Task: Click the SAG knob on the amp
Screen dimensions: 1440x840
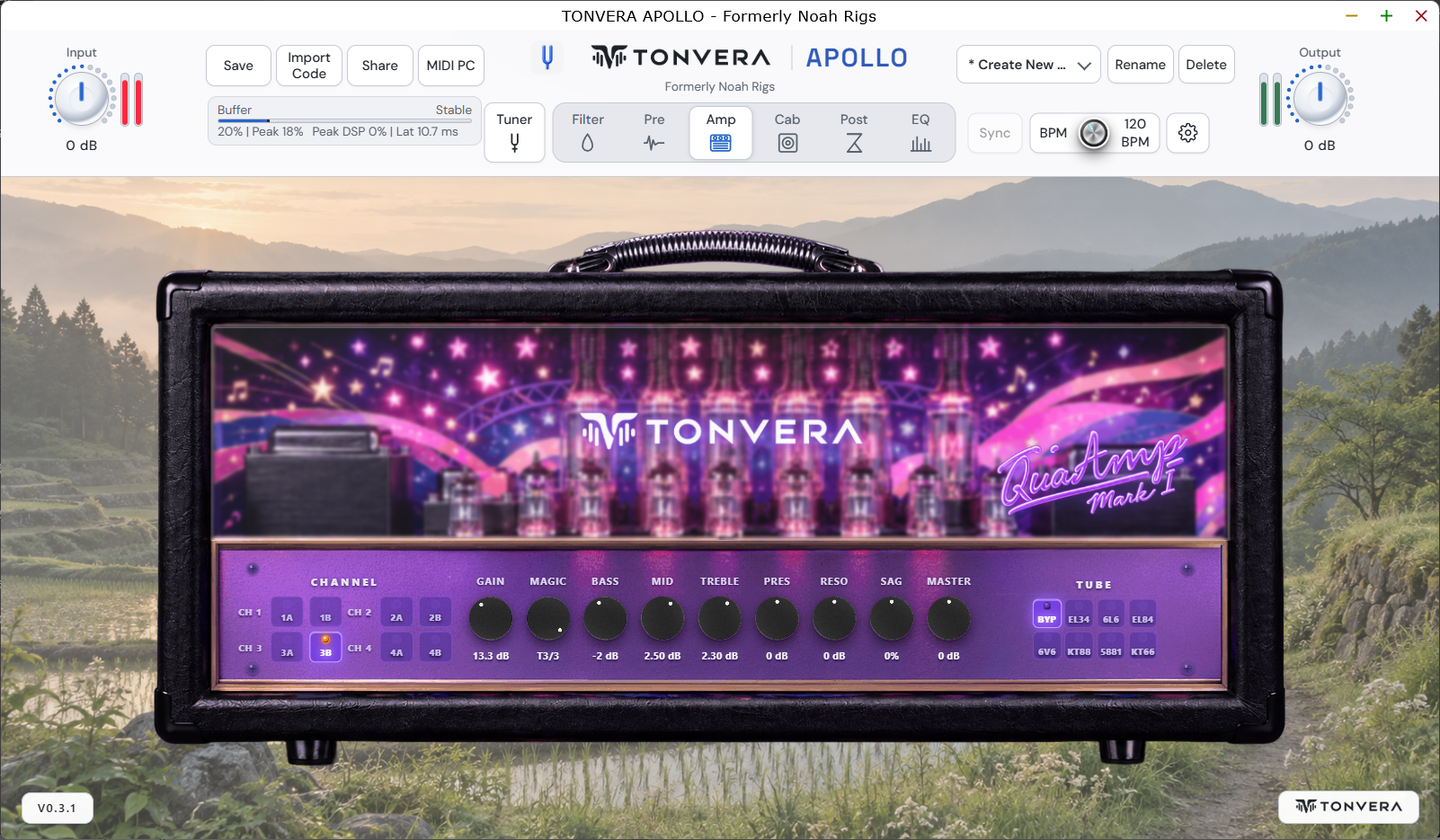Action: [x=892, y=619]
